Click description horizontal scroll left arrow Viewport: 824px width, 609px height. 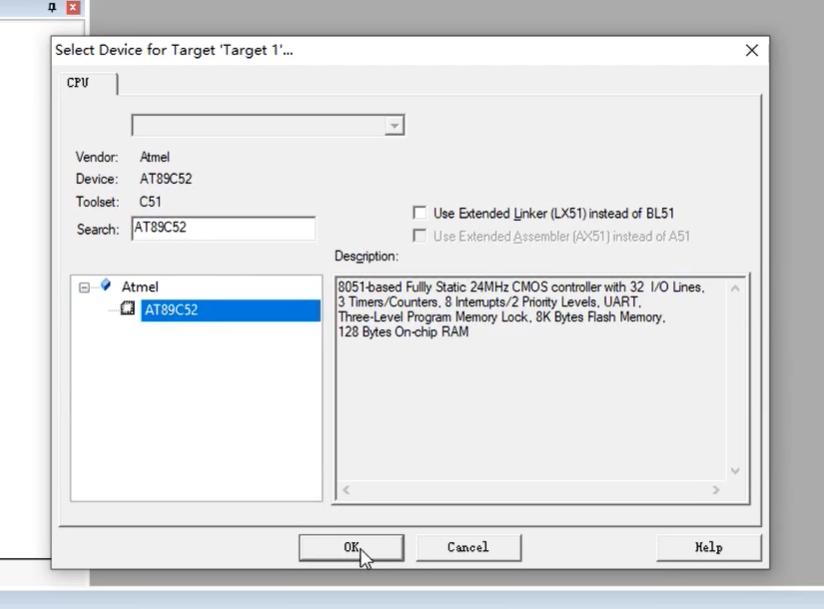click(346, 490)
